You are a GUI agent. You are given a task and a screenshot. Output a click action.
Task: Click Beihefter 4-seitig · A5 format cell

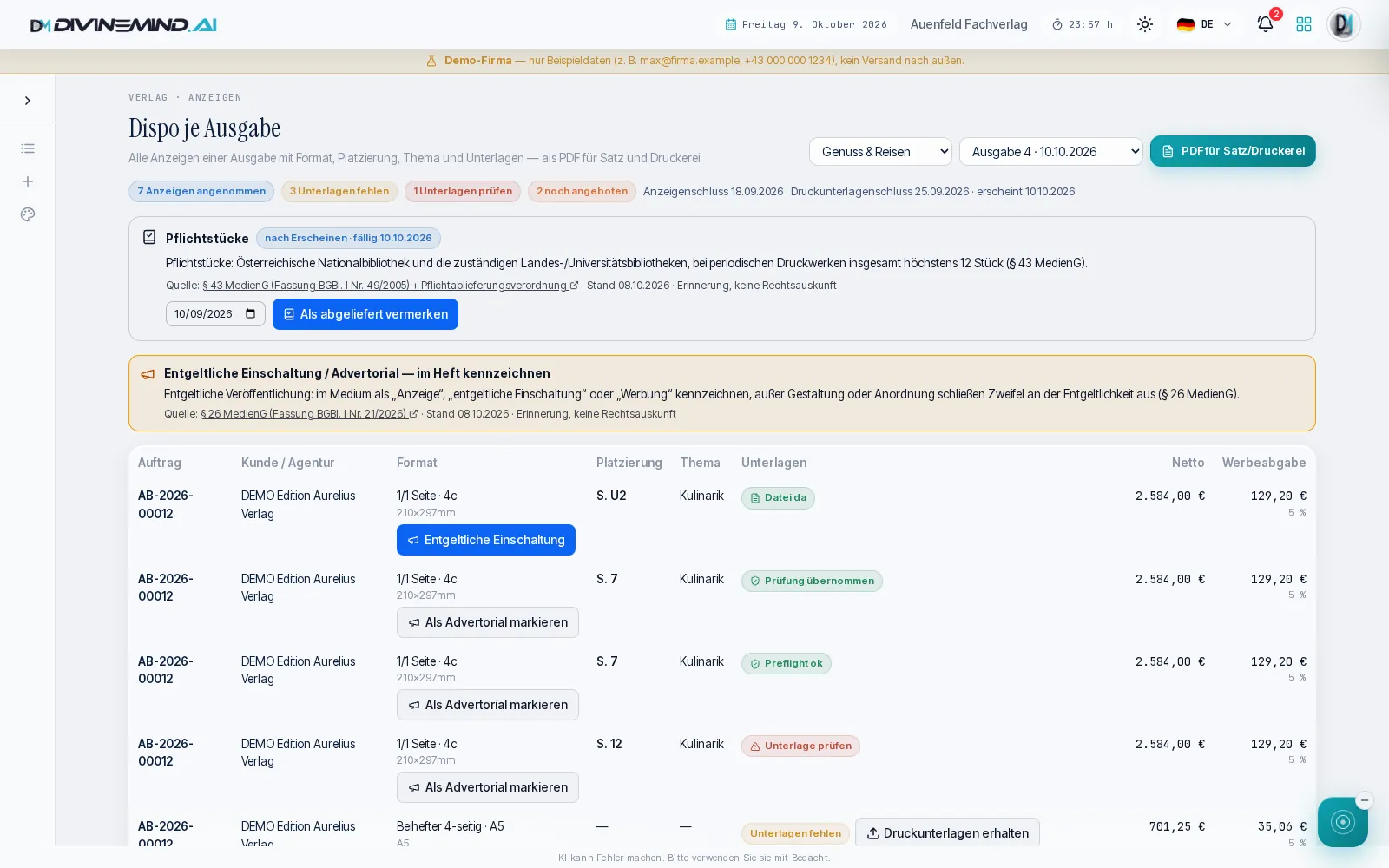[x=451, y=826]
